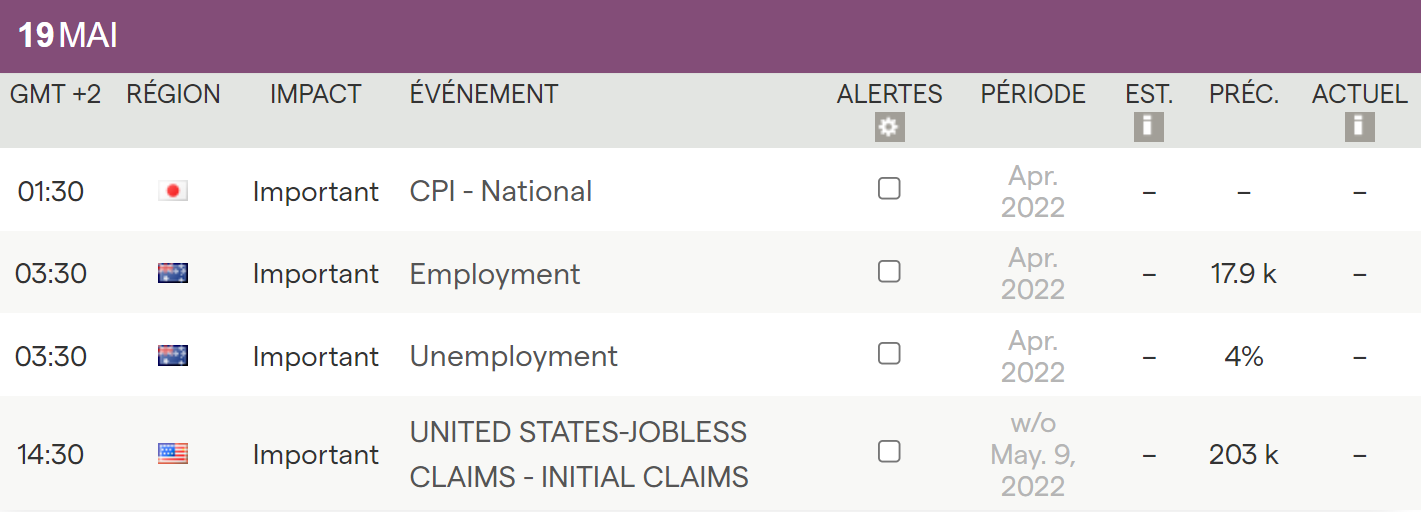
Task: Click the PÉRIODE column header
Action: click(1033, 94)
